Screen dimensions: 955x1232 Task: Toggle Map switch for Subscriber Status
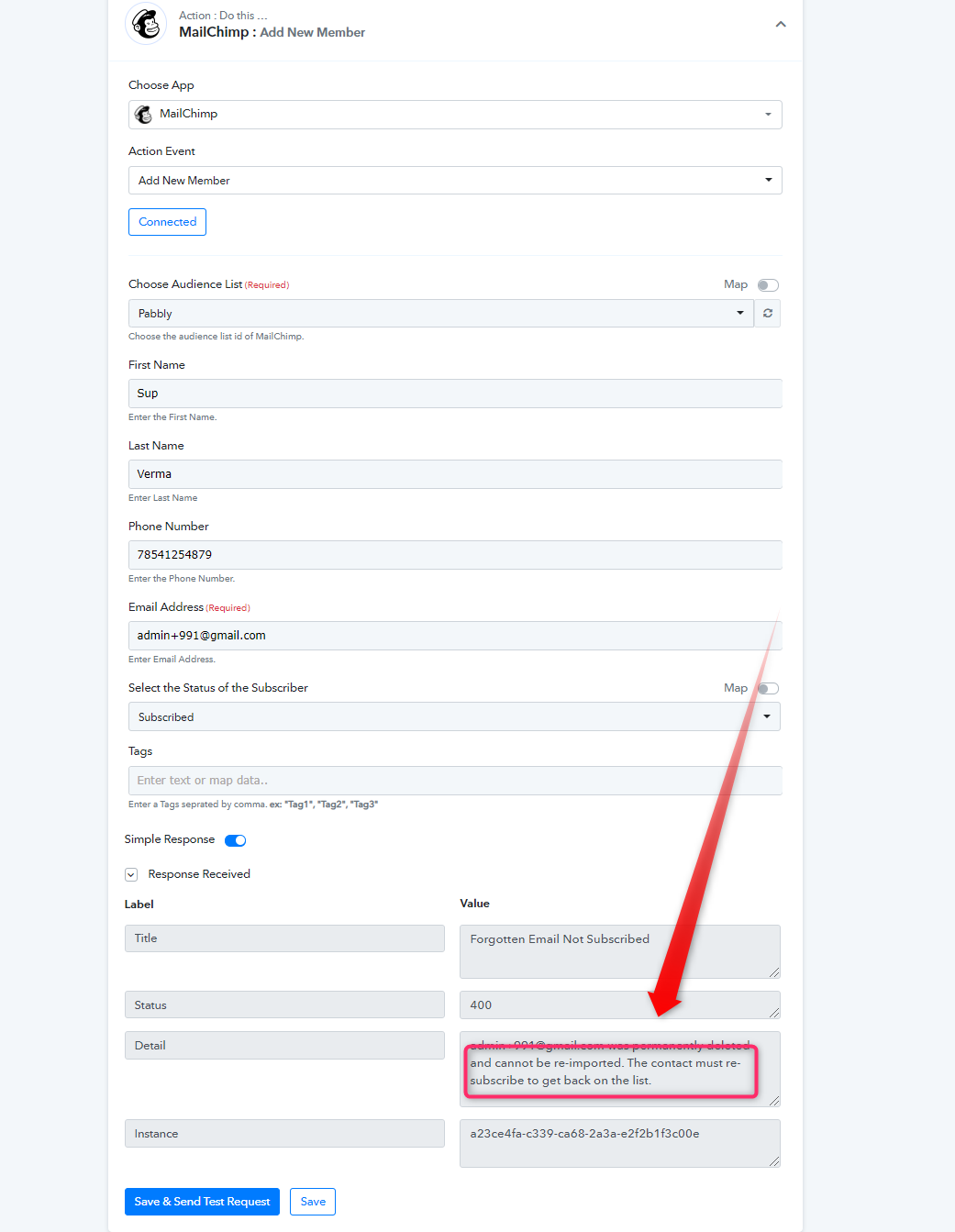(768, 689)
